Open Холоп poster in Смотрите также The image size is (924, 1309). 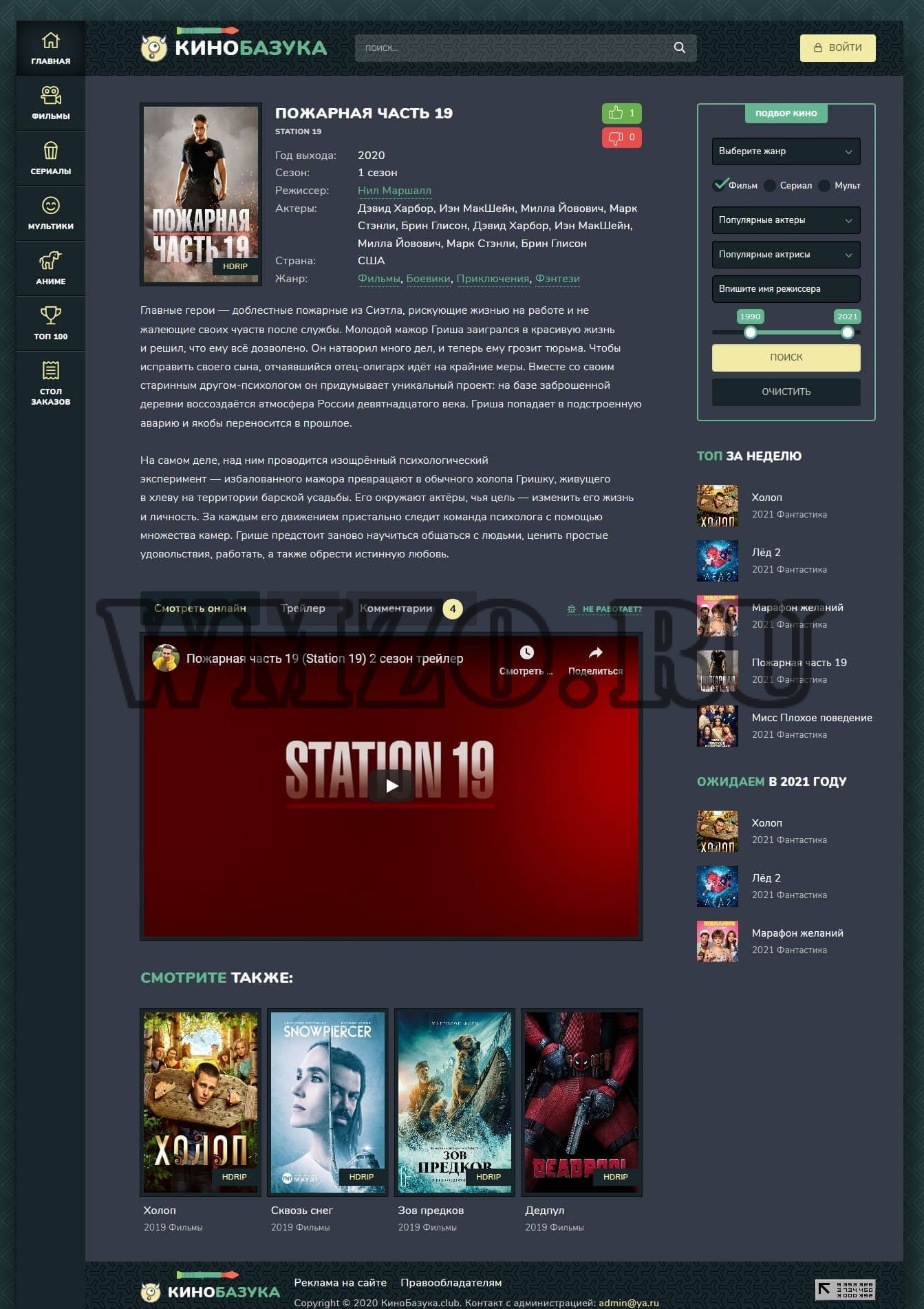[x=200, y=1103]
